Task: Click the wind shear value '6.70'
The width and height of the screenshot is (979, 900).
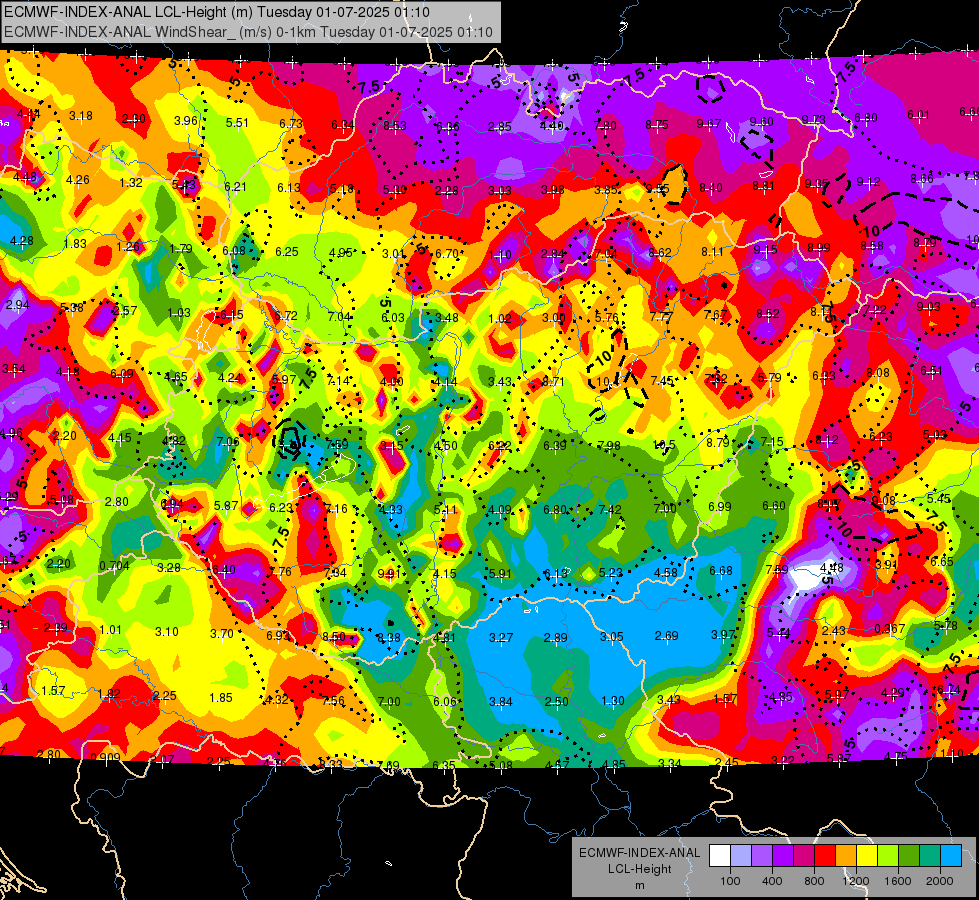Action: click(447, 254)
